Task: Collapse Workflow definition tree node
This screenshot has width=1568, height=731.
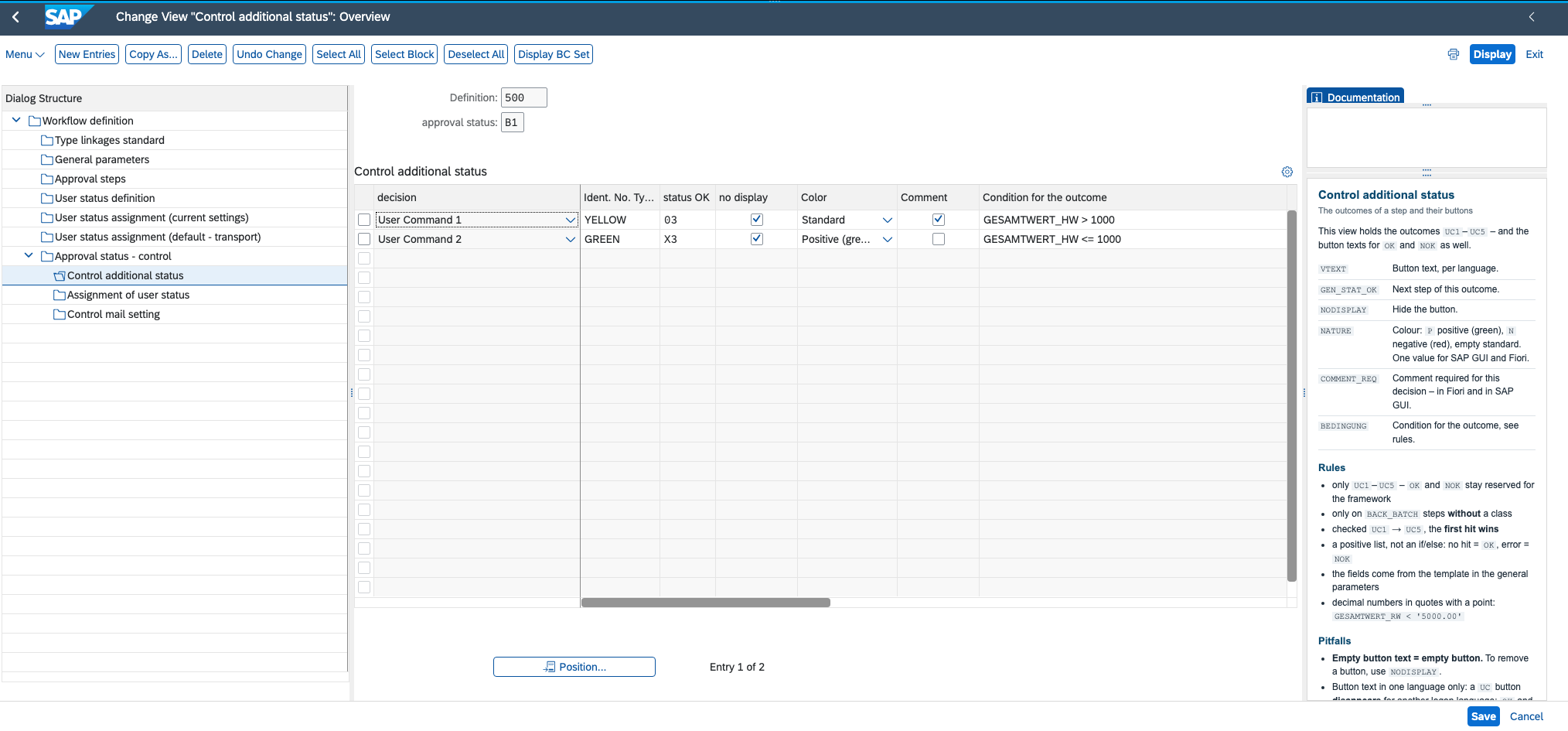Action: (16, 121)
